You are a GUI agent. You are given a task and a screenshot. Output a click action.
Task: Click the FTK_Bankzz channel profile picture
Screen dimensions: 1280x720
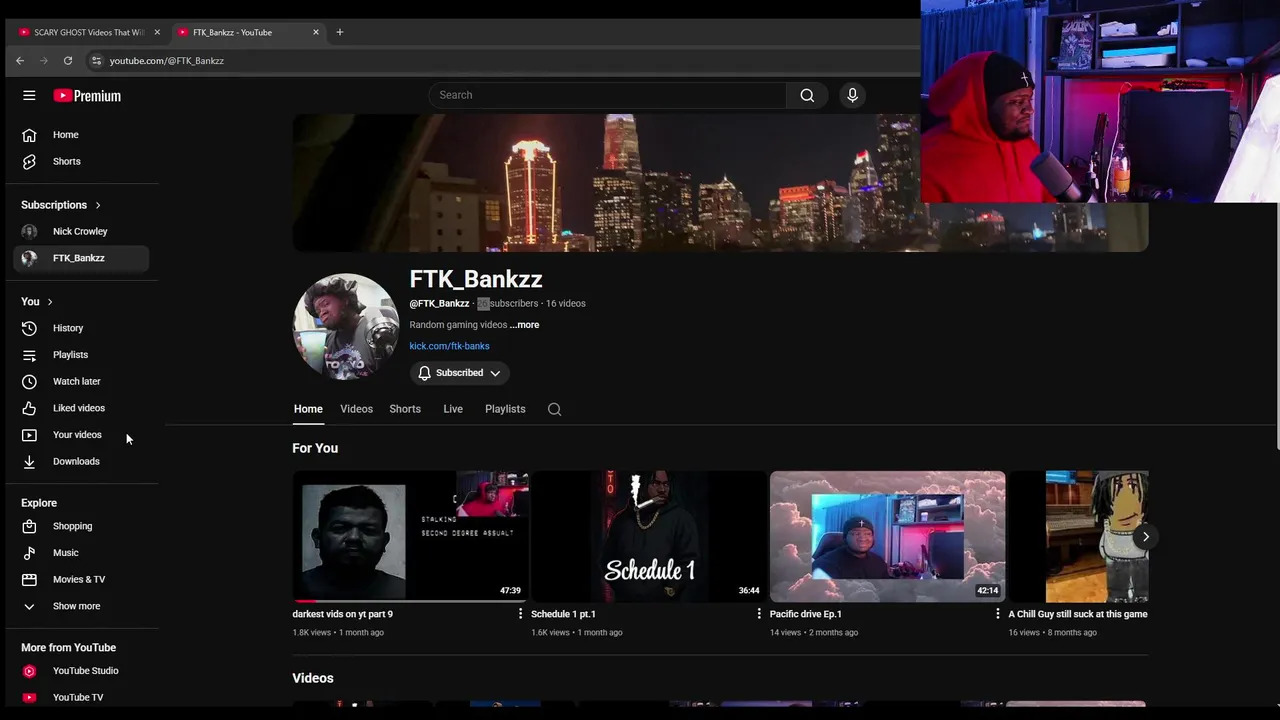point(346,327)
